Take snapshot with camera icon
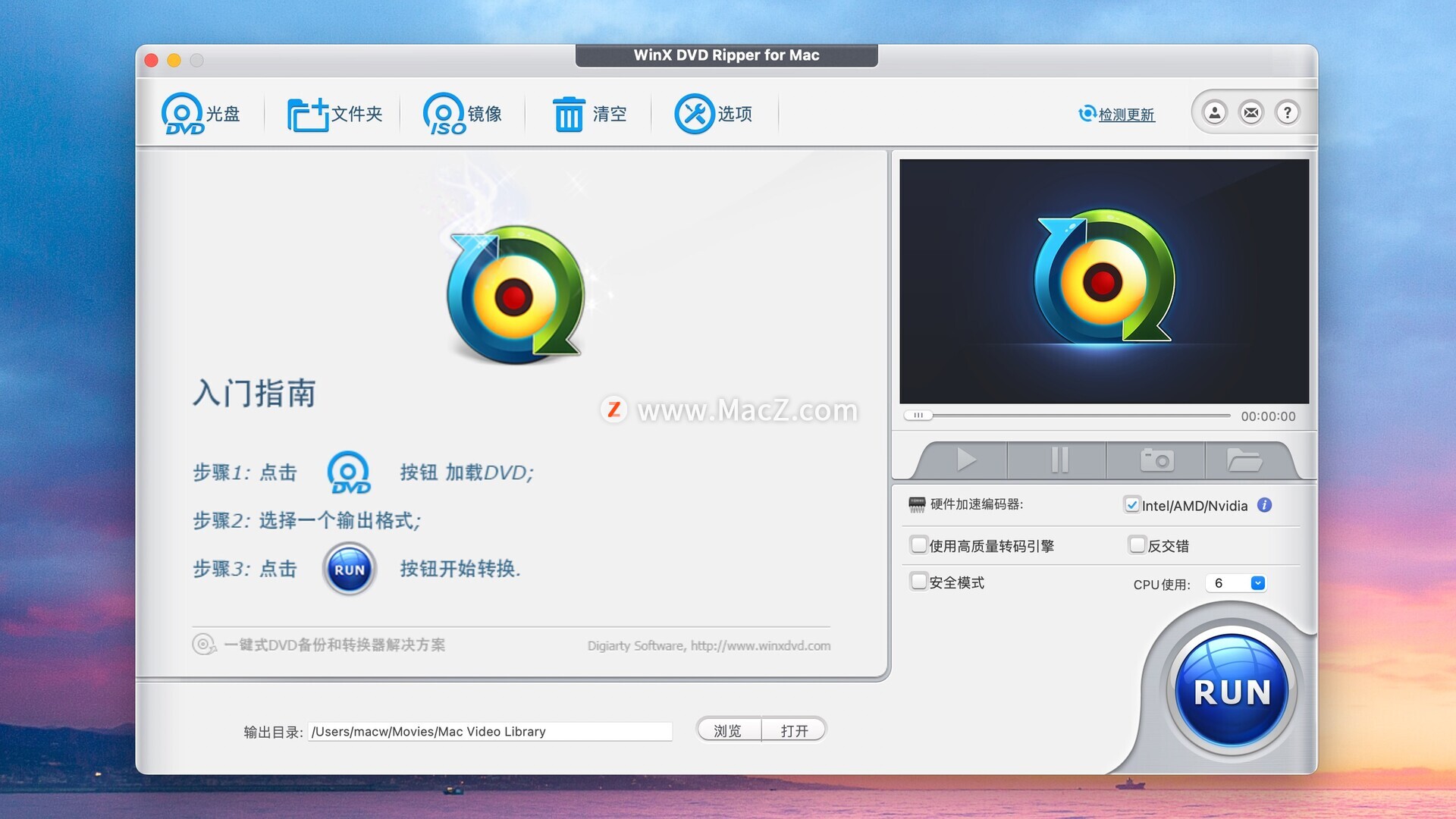Image resolution: width=1456 pixels, height=819 pixels. pyautogui.click(x=1156, y=460)
